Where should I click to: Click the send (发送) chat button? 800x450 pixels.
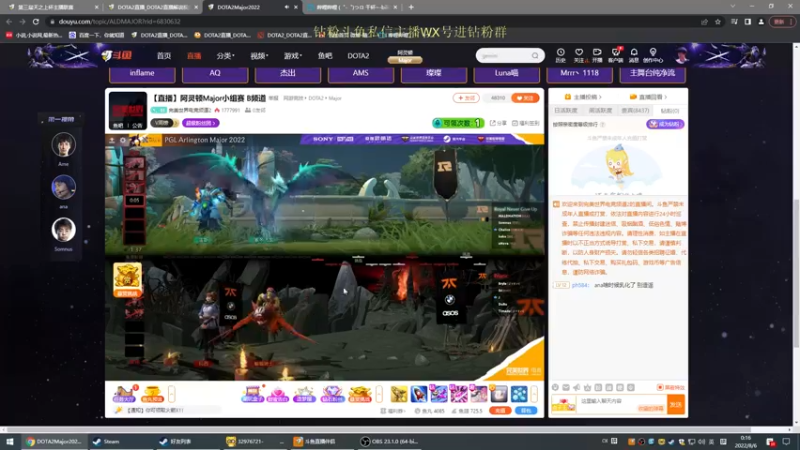[676, 405]
